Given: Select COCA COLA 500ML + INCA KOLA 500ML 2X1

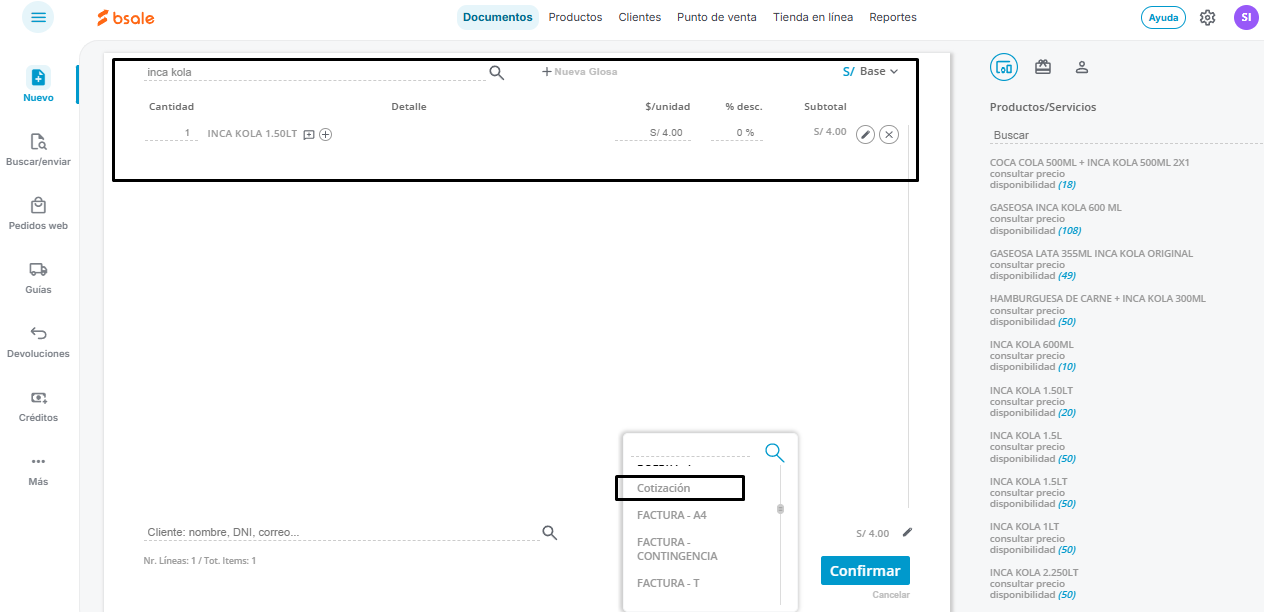Looking at the screenshot, I should pos(1089,162).
